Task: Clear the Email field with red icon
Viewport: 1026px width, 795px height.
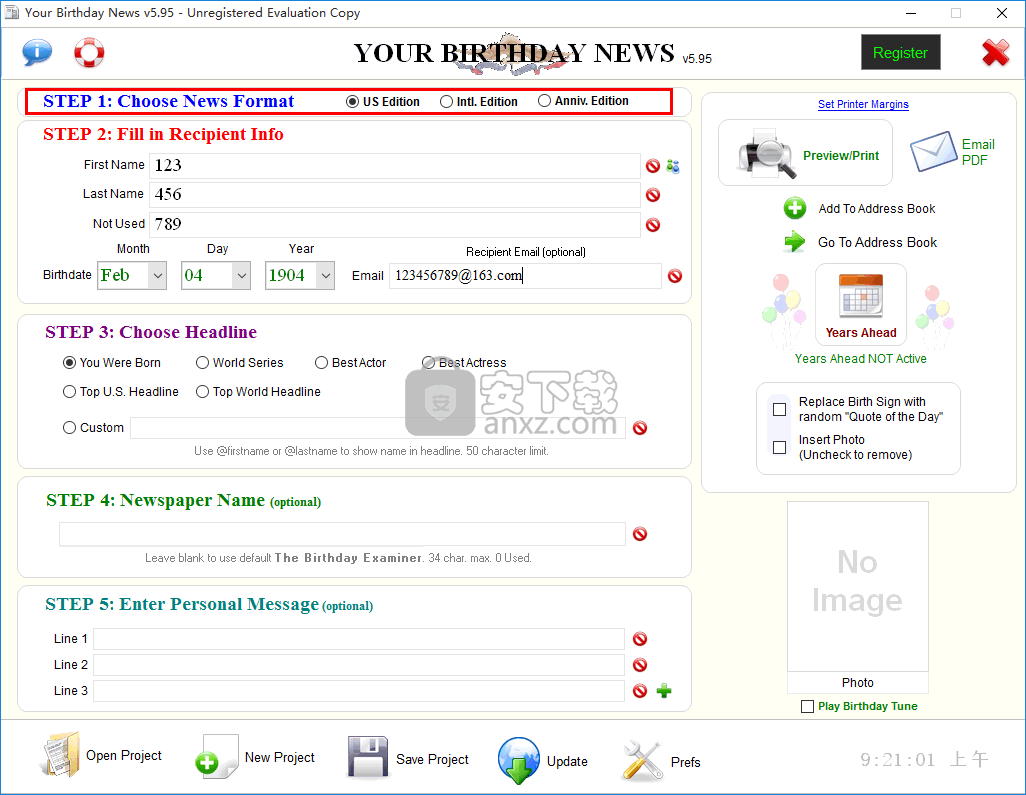Action: [675, 276]
